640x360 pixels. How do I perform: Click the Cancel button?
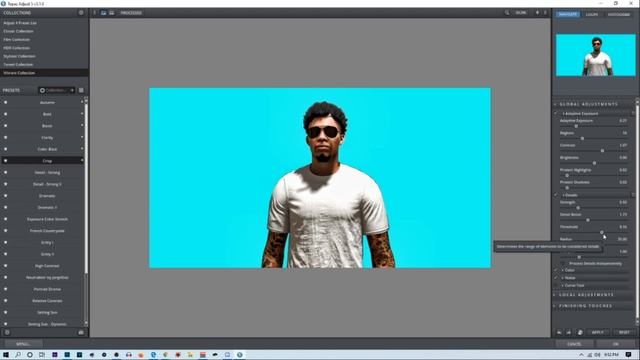(574, 344)
